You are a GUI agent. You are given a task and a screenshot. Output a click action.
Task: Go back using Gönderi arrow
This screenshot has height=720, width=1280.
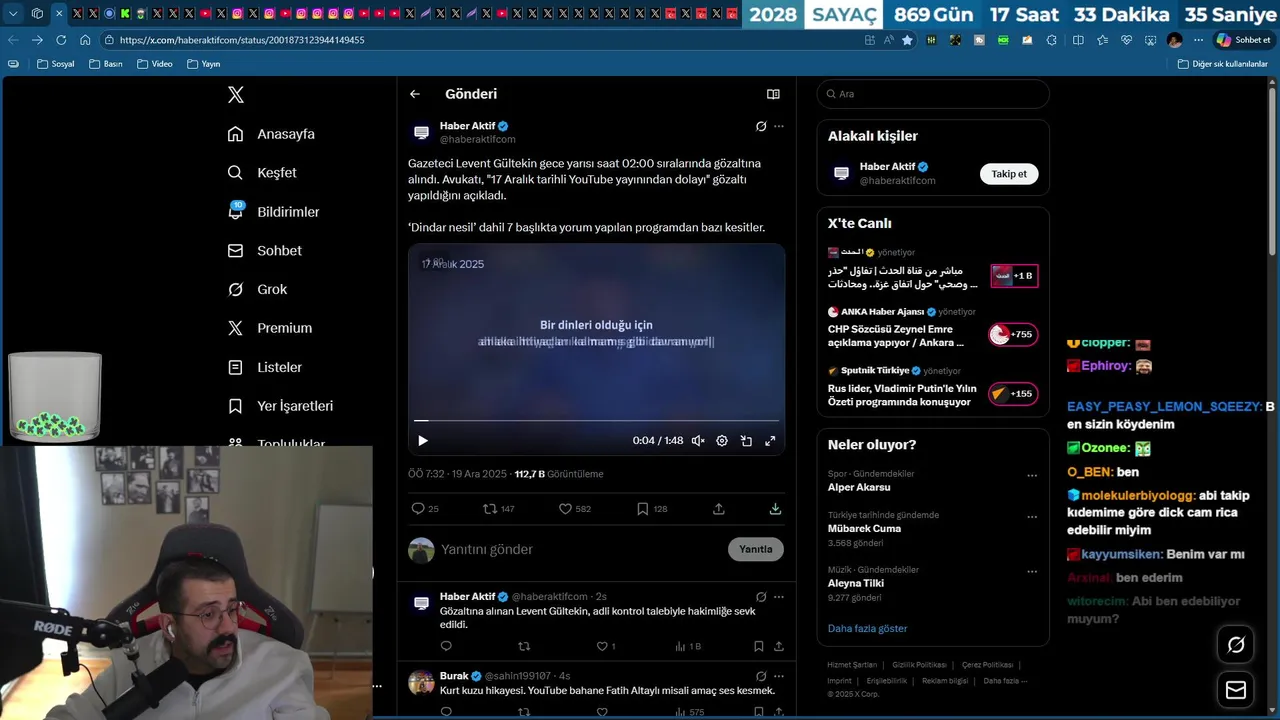pyautogui.click(x=415, y=94)
